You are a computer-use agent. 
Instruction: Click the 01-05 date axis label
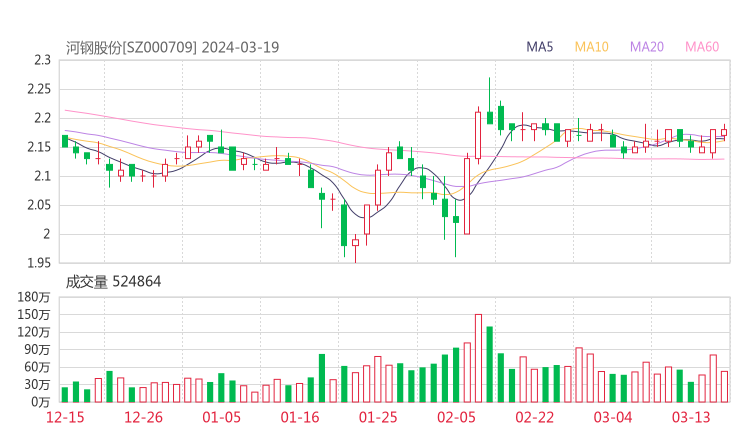(221, 417)
